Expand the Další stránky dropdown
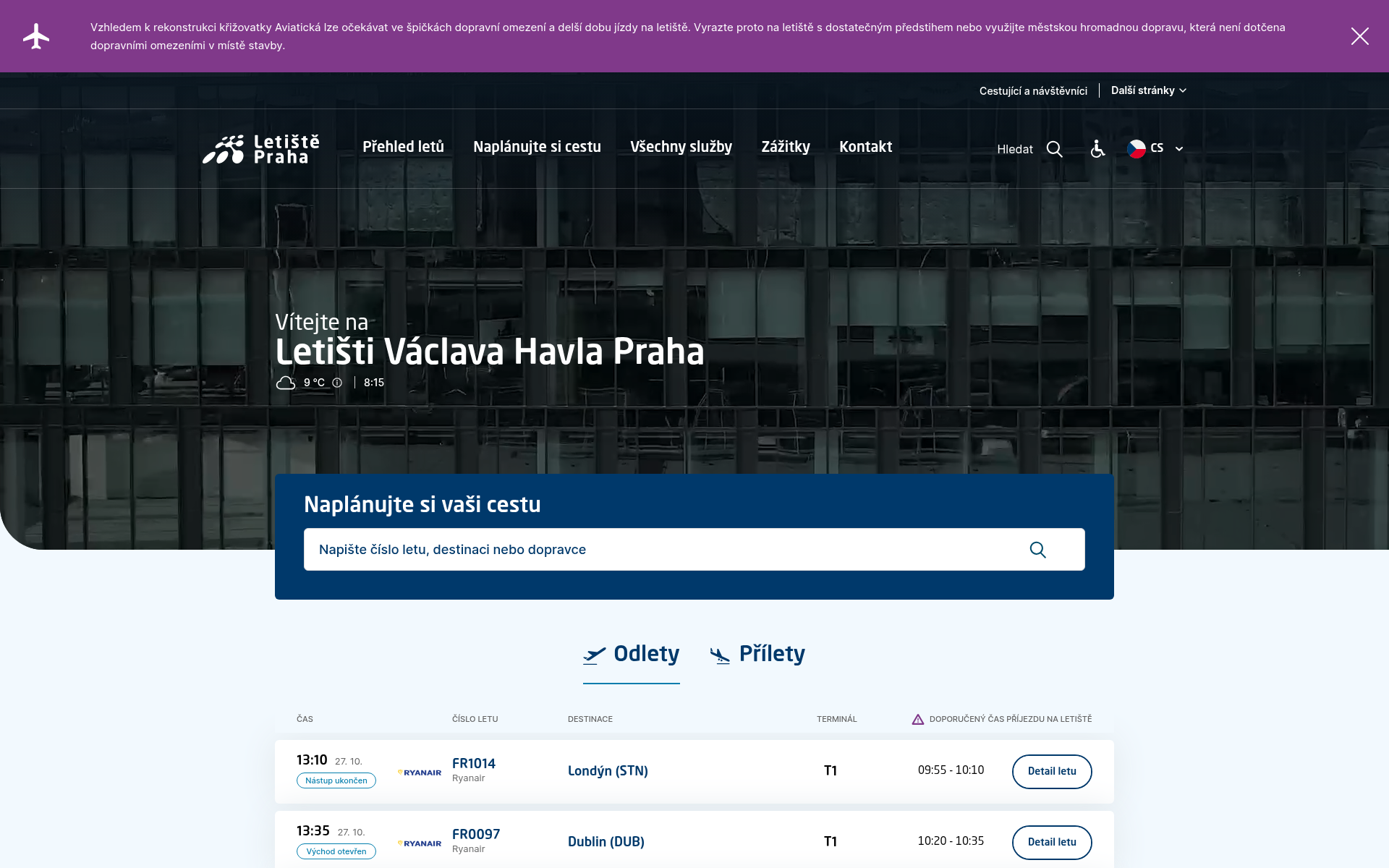 pos(1149,90)
